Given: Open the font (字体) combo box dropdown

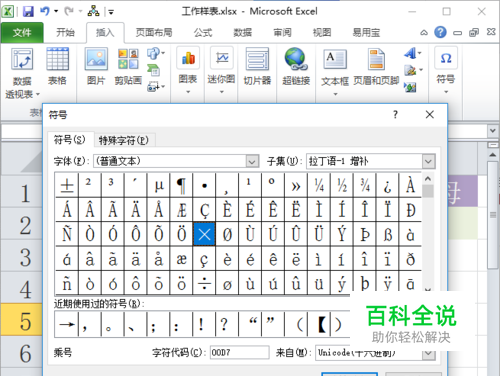Looking at the screenshot, I should click(252, 161).
